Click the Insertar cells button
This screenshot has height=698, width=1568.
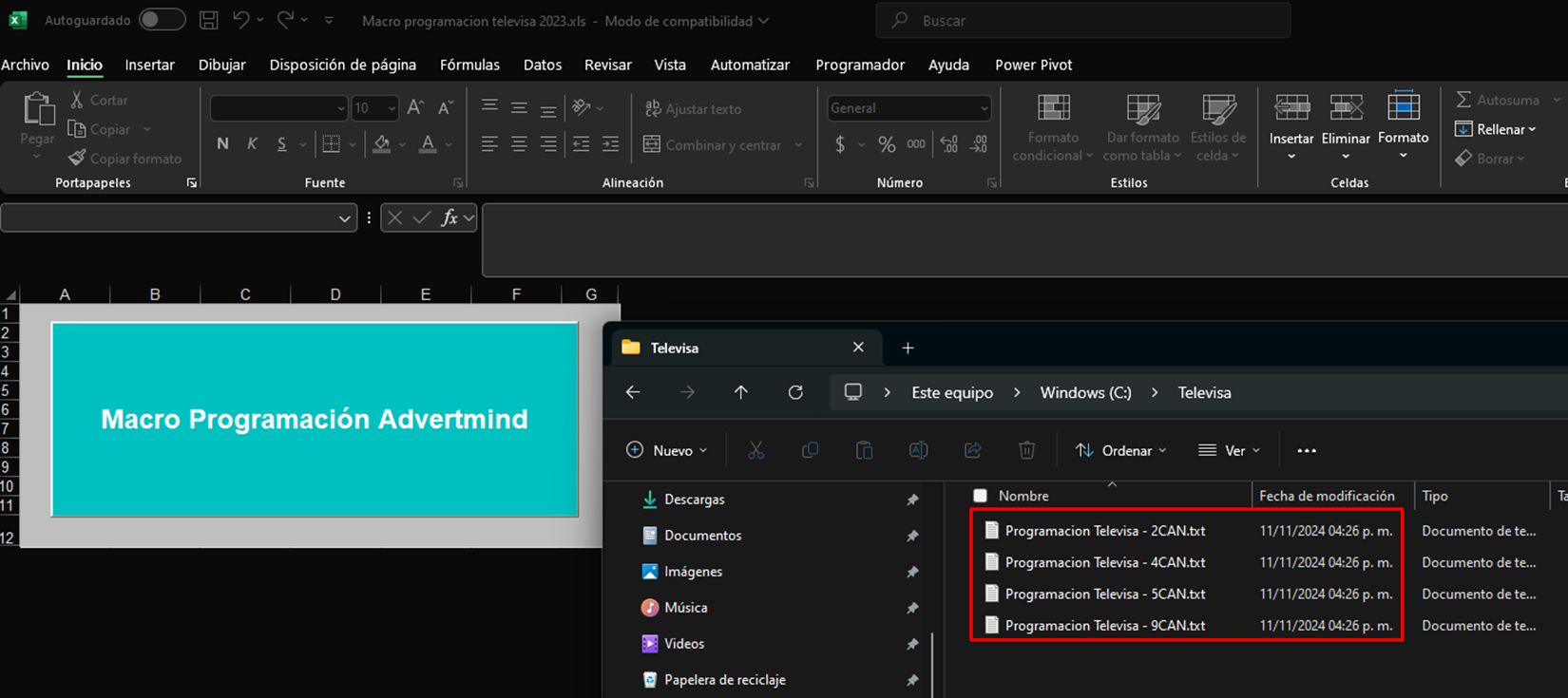[1291, 126]
